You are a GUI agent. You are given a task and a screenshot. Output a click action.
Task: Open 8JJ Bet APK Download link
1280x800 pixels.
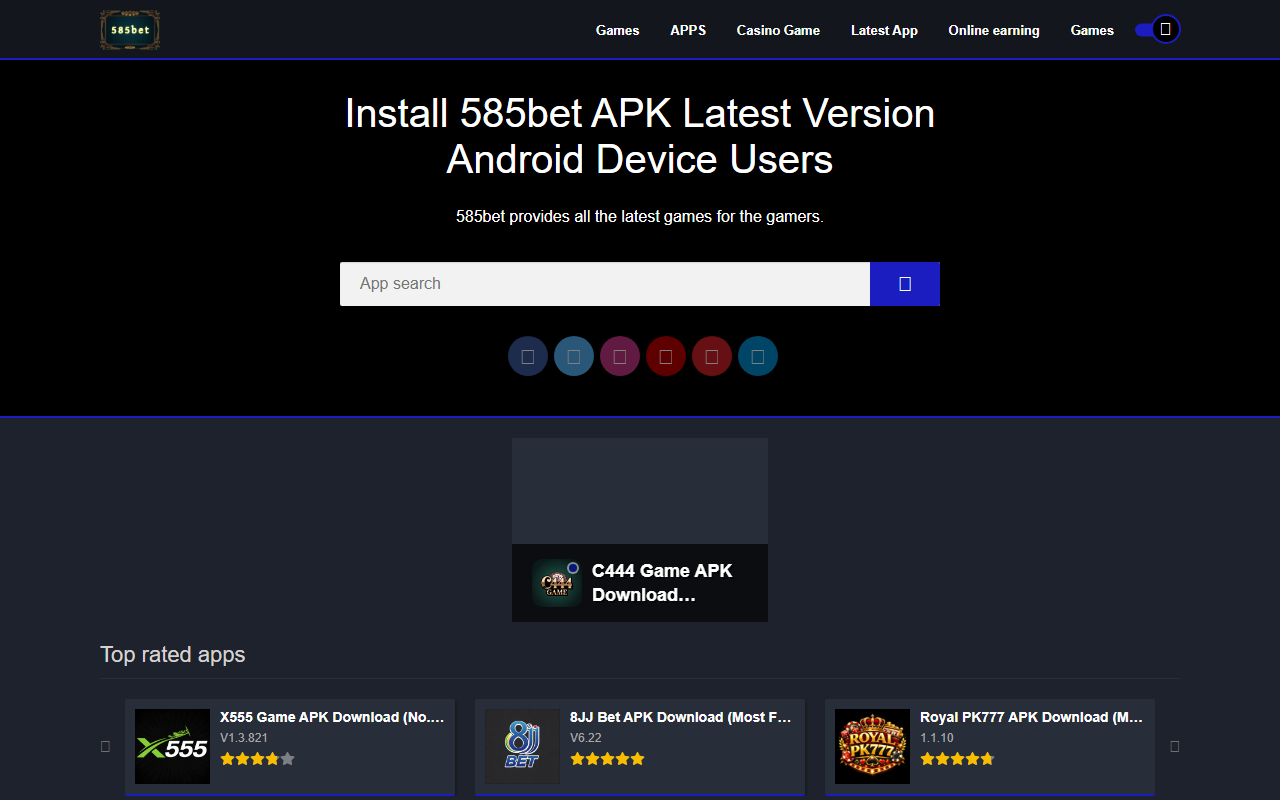click(x=682, y=717)
